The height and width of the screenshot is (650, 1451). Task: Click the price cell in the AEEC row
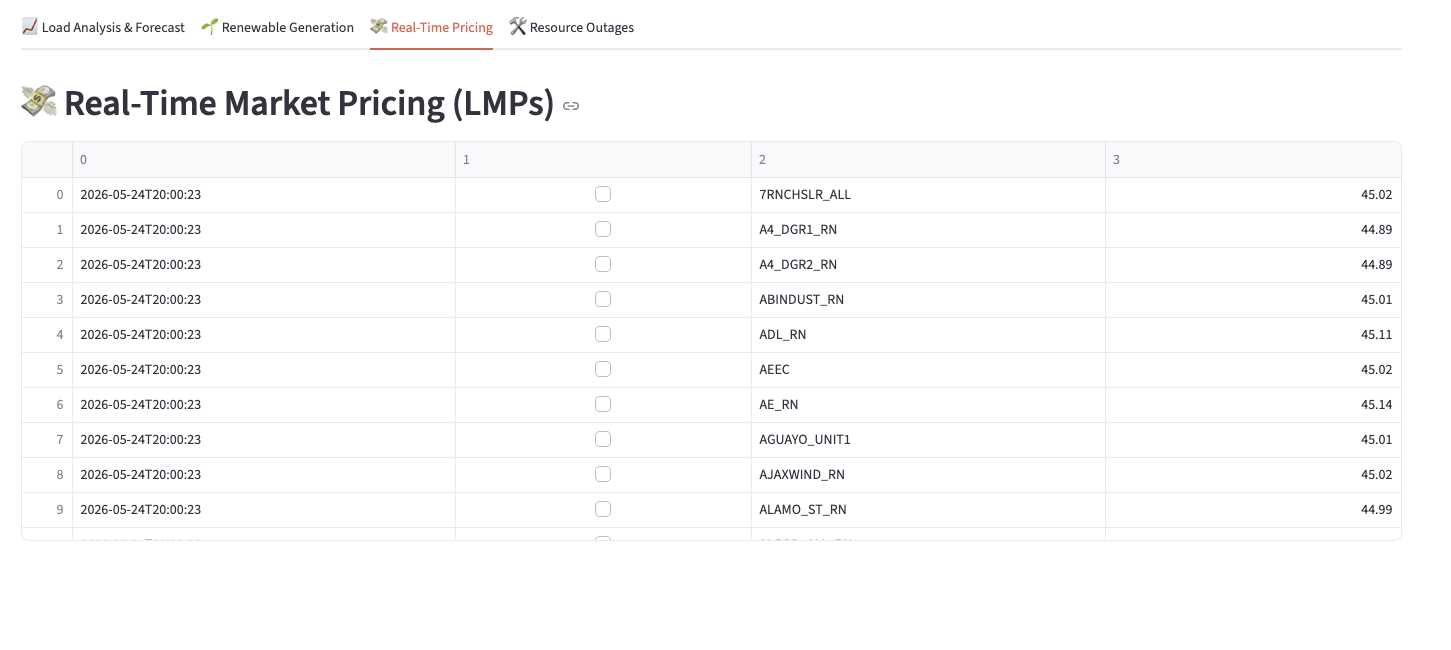1253,370
